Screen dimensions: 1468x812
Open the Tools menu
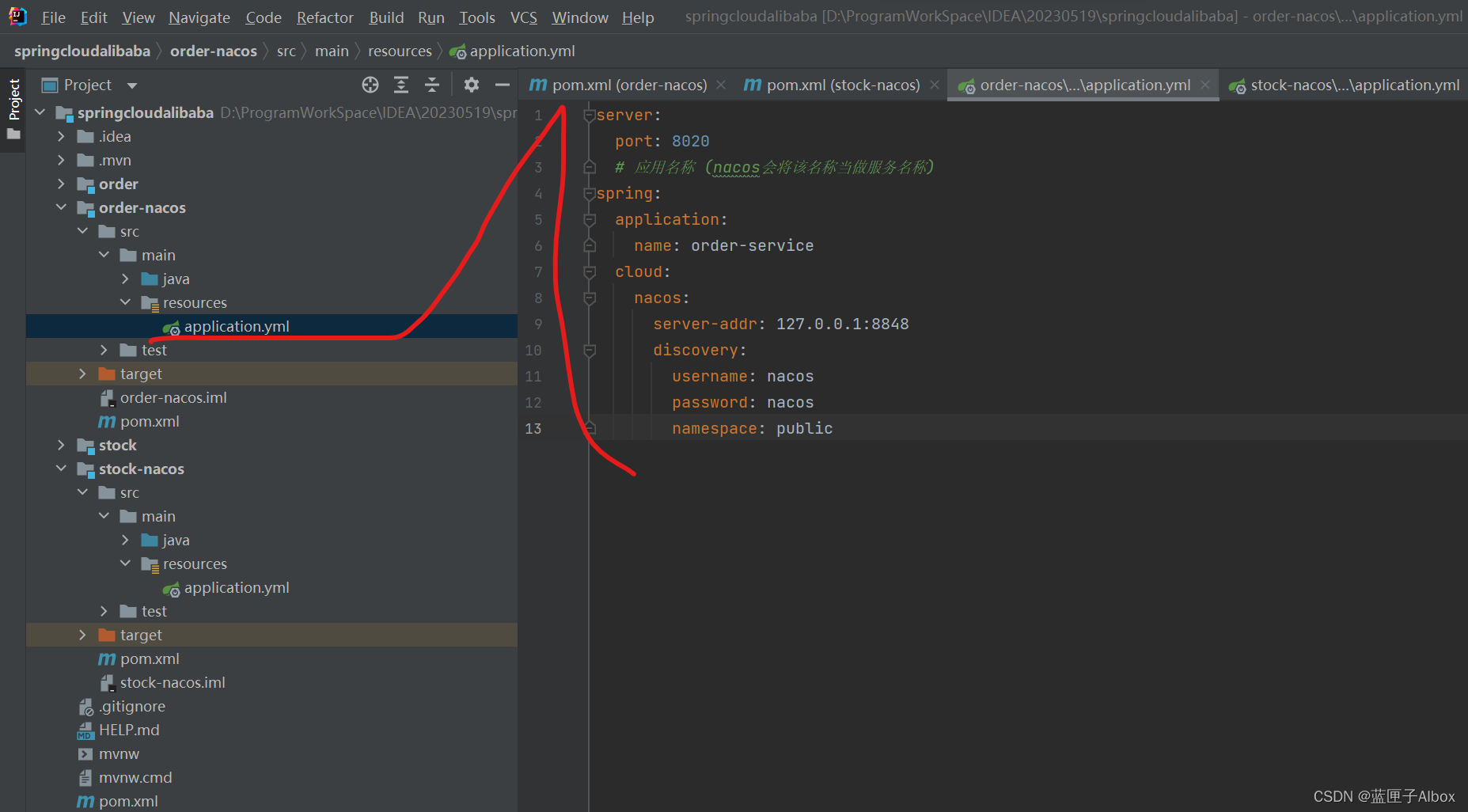[477, 17]
